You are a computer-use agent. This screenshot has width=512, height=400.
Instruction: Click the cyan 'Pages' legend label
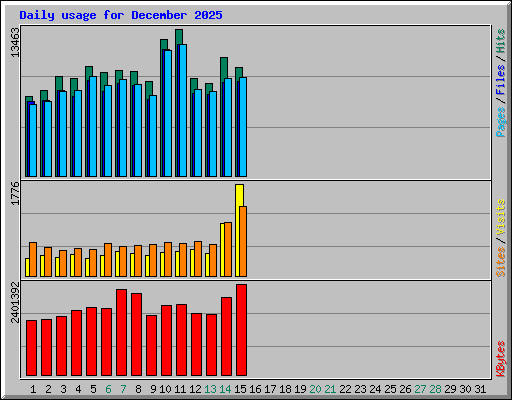(501, 122)
